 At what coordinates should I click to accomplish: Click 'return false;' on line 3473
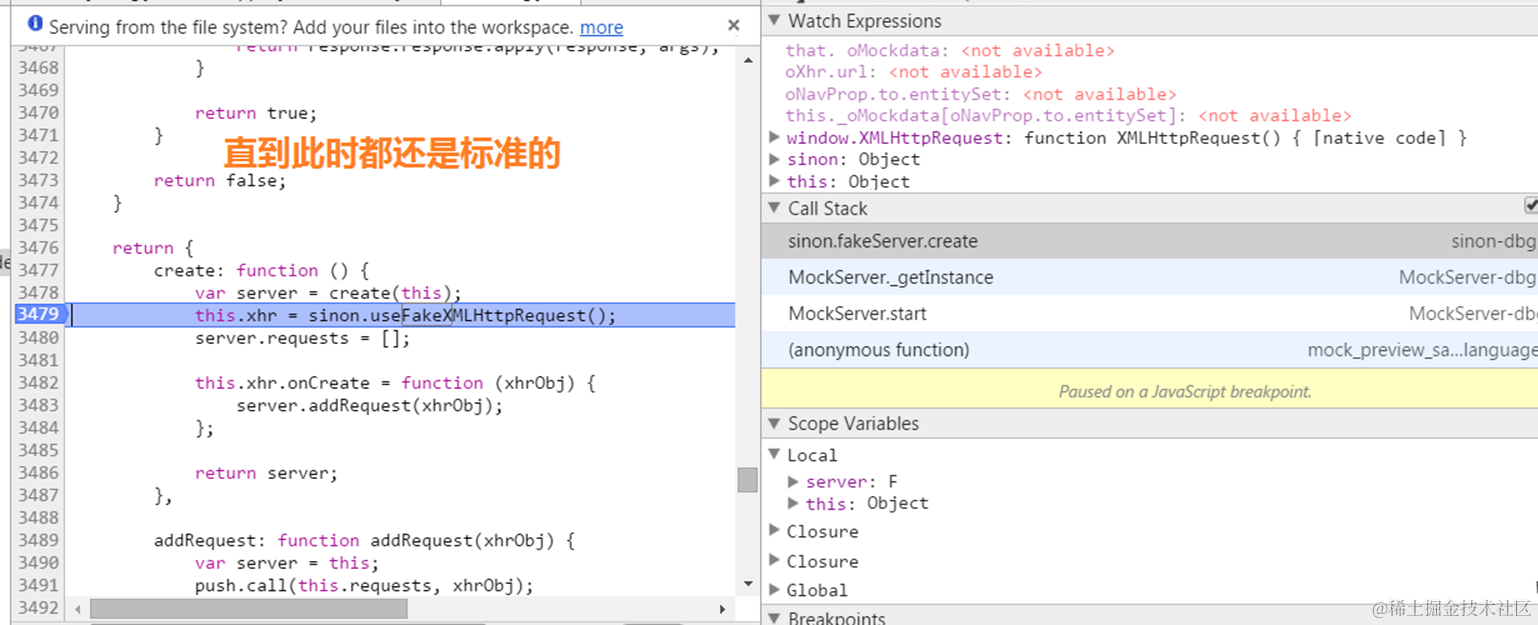click(x=220, y=180)
